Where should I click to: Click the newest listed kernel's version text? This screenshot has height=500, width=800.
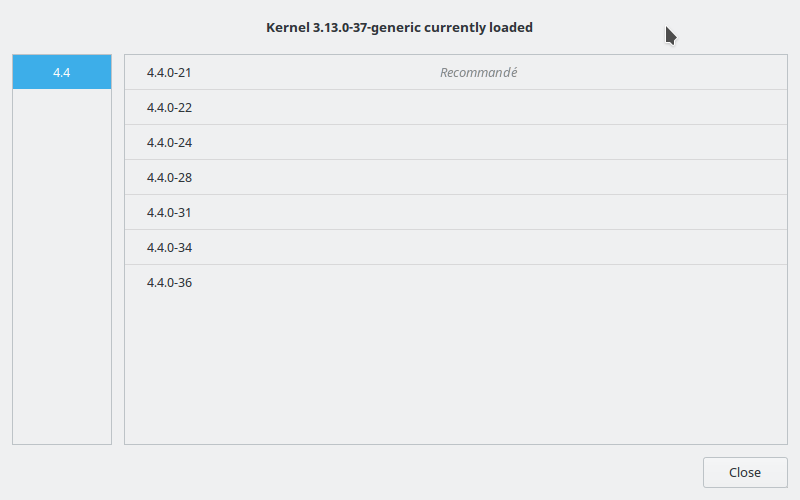(x=169, y=283)
